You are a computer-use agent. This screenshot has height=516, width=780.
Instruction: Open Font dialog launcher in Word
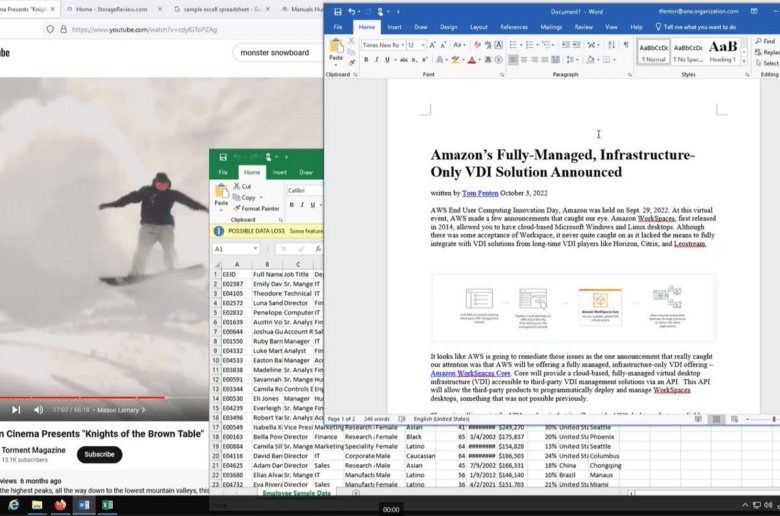click(502, 75)
